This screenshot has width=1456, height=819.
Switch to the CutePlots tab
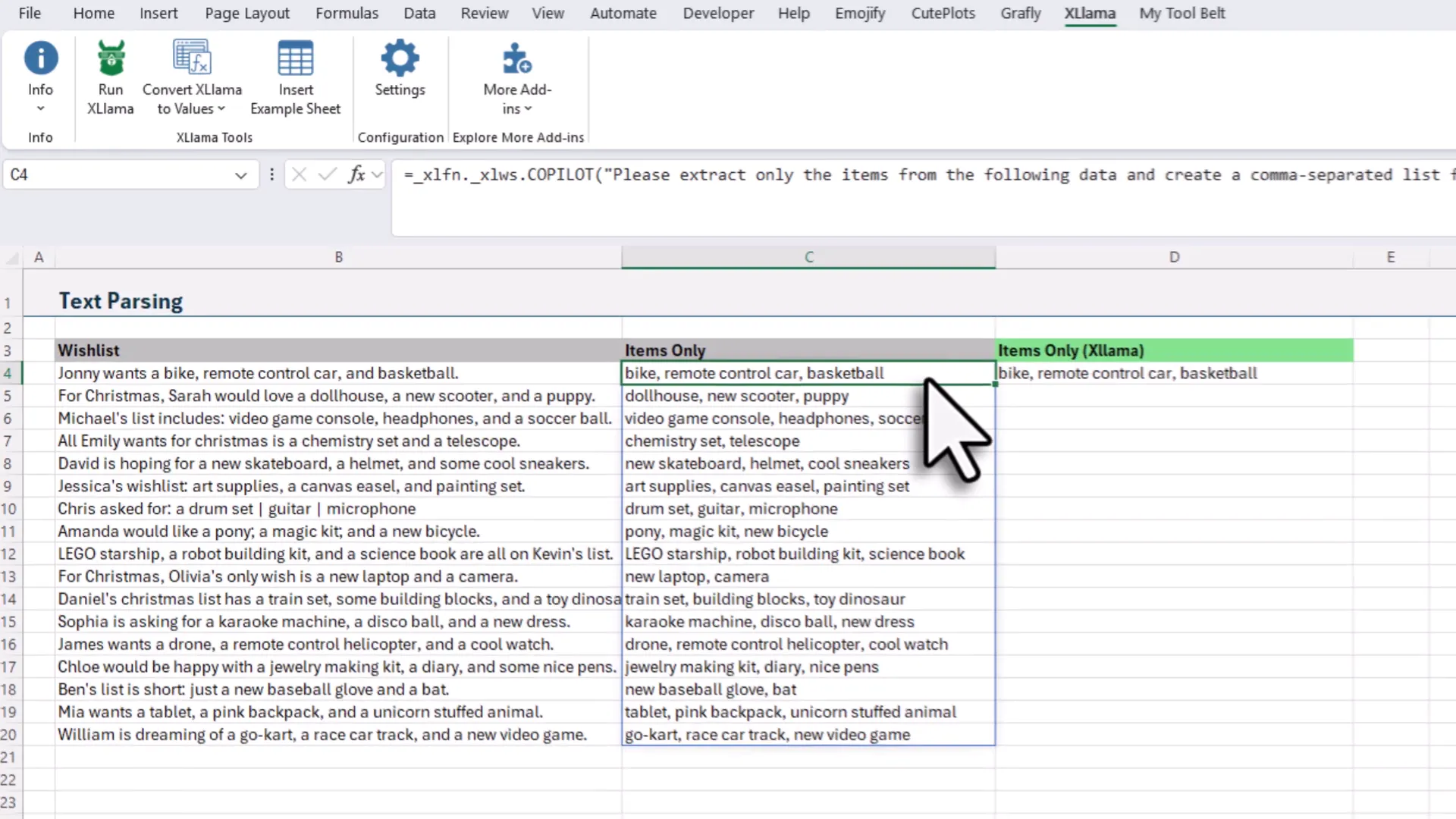pyautogui.click(x=943, y=13)
